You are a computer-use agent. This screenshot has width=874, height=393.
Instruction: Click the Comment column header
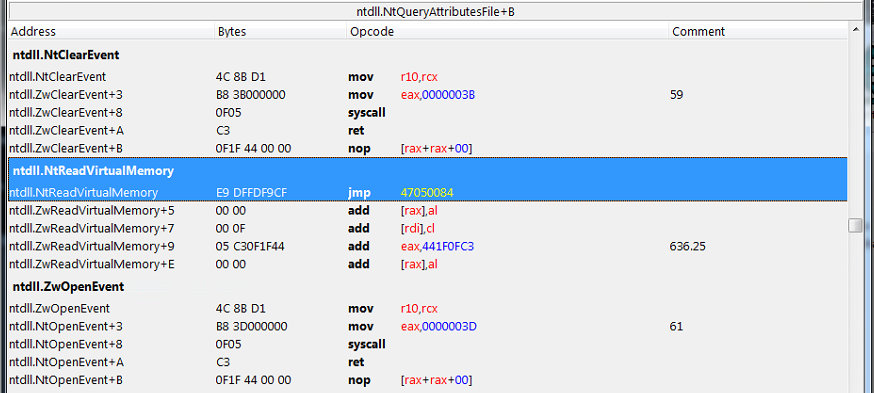[758, 31]
